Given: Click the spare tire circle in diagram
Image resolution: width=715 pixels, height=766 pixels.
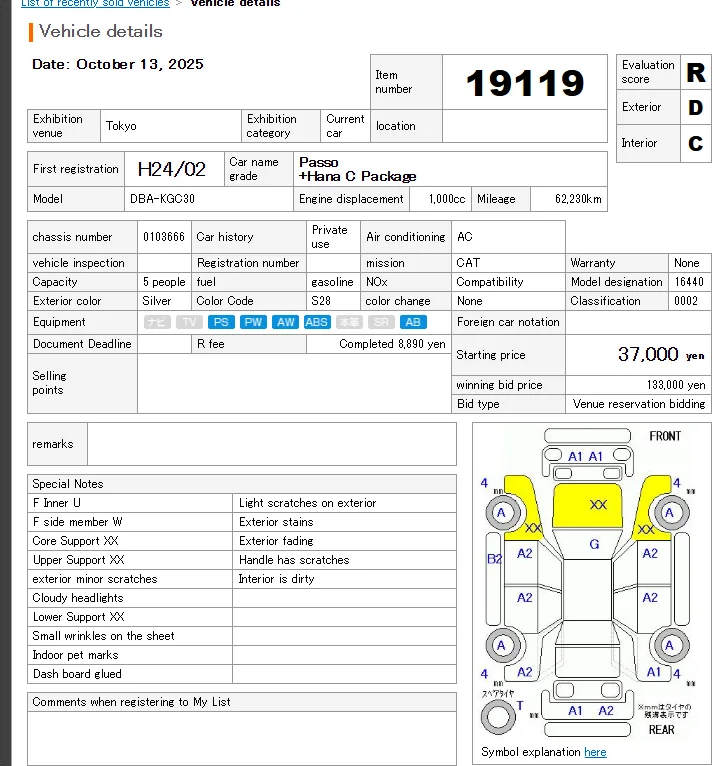Looking at the screenshot, I should [498, 717].
